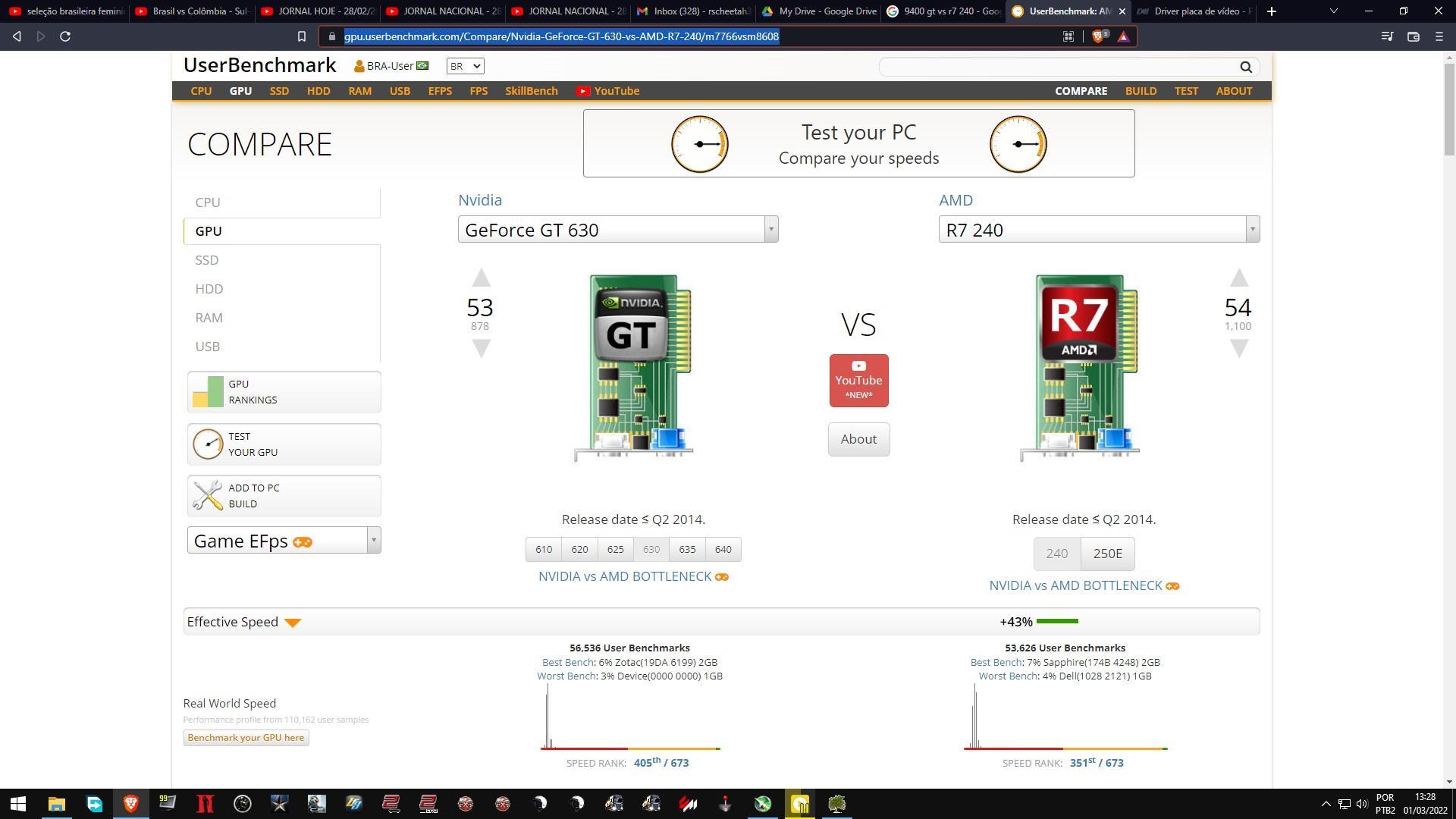The image size is (1456, 819).
Task: Open new tab with plus button
Action: pos(1272,11)
